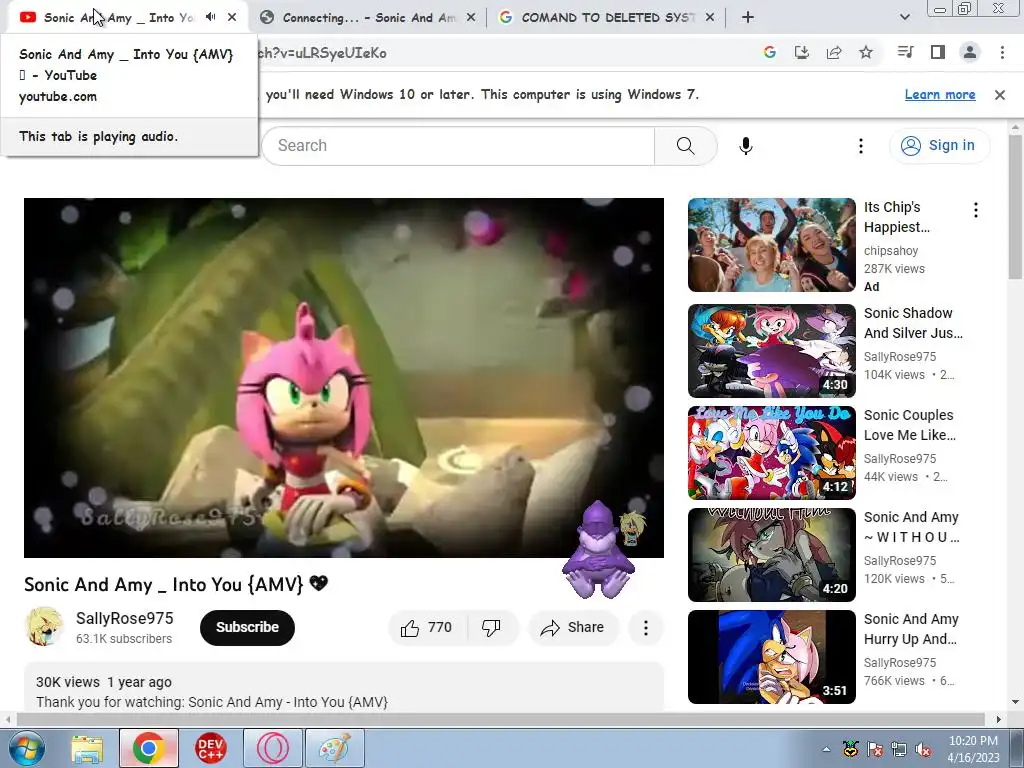
Task: Open Windows Explorer from the taskbar
Action: [x=87, y=748]
